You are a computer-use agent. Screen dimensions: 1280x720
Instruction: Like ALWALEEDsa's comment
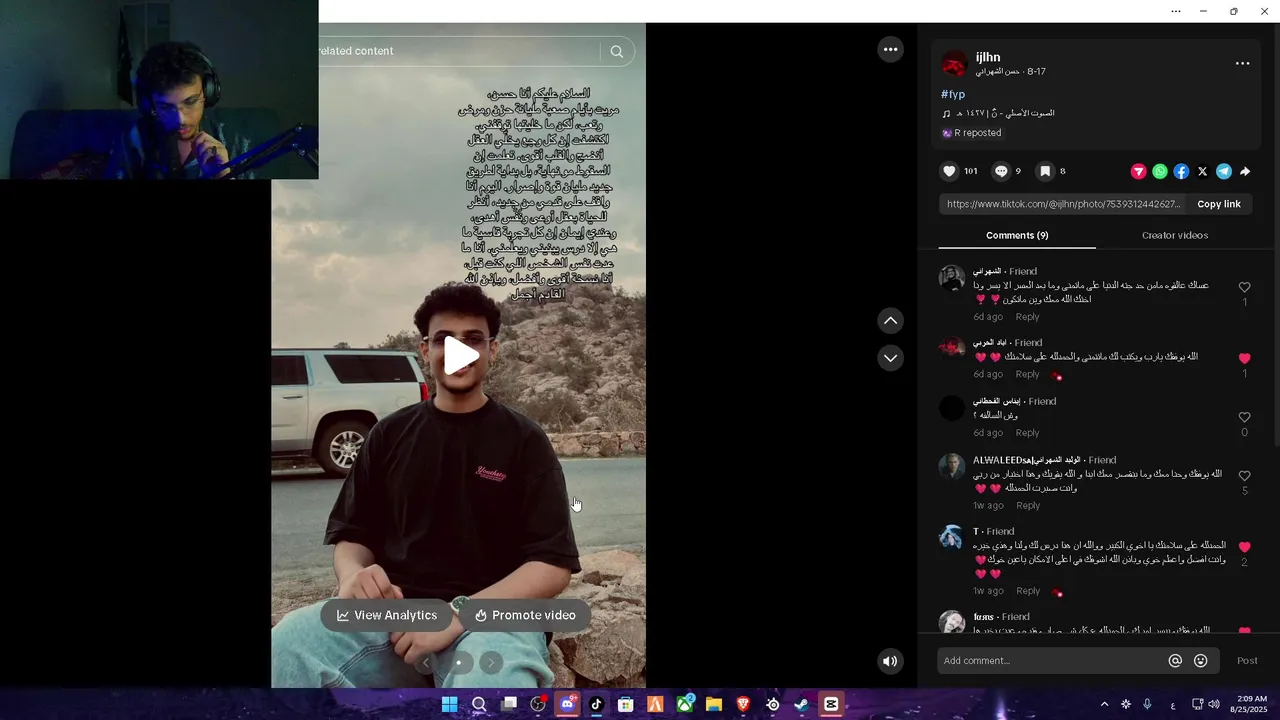click(x=1244, y=476)
